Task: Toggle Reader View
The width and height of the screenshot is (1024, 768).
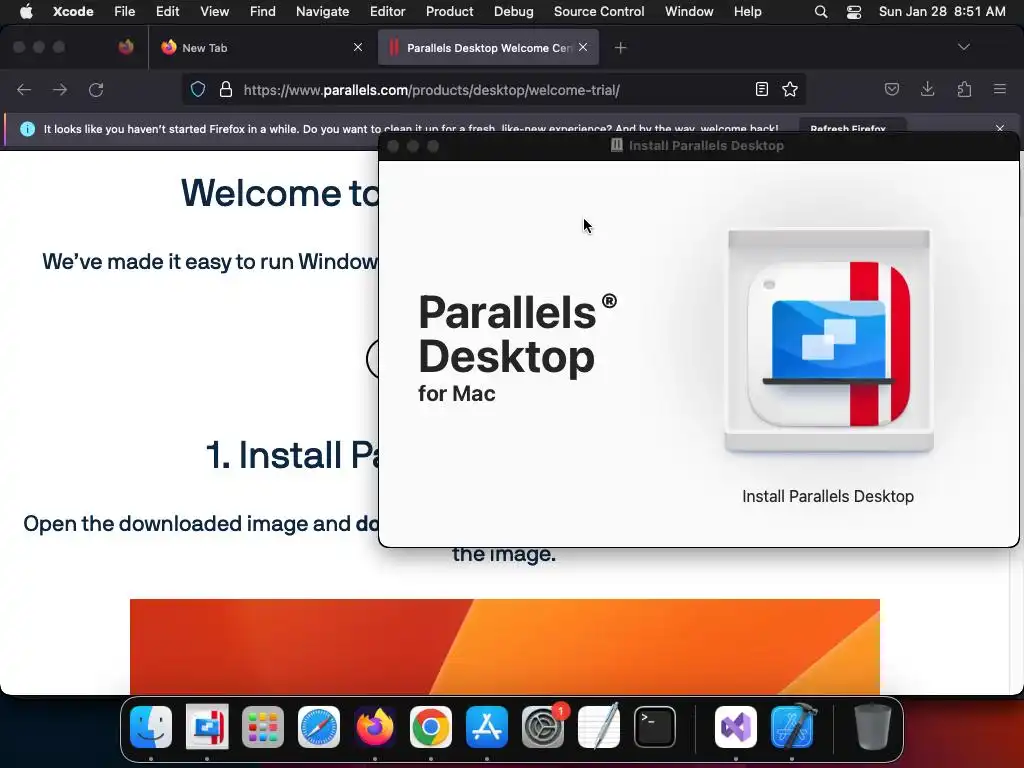Action: (x=761, y=89)
